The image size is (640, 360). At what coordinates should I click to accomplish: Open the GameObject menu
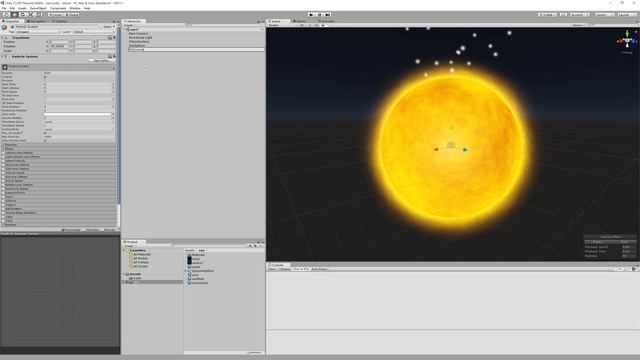pyautogui.click(x=38, y=8)
